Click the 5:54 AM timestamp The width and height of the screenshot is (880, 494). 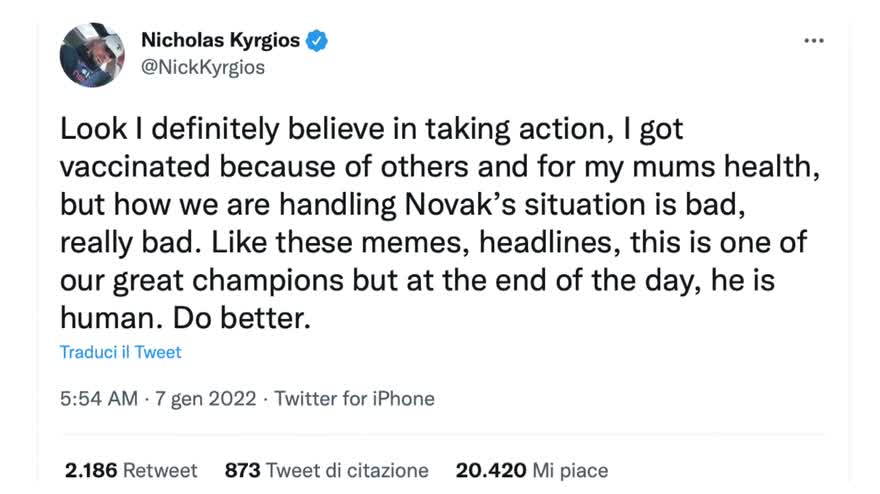click(x=99, y=399)
